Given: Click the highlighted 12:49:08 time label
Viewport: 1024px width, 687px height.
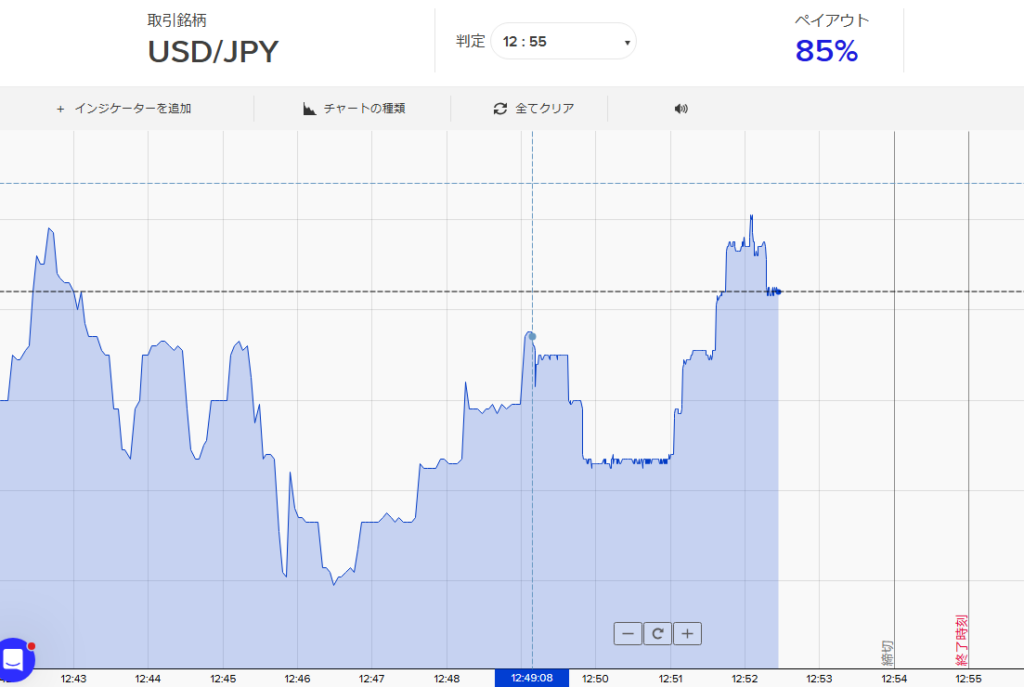Looking at the screenshot, I should (x=531, y=678).
